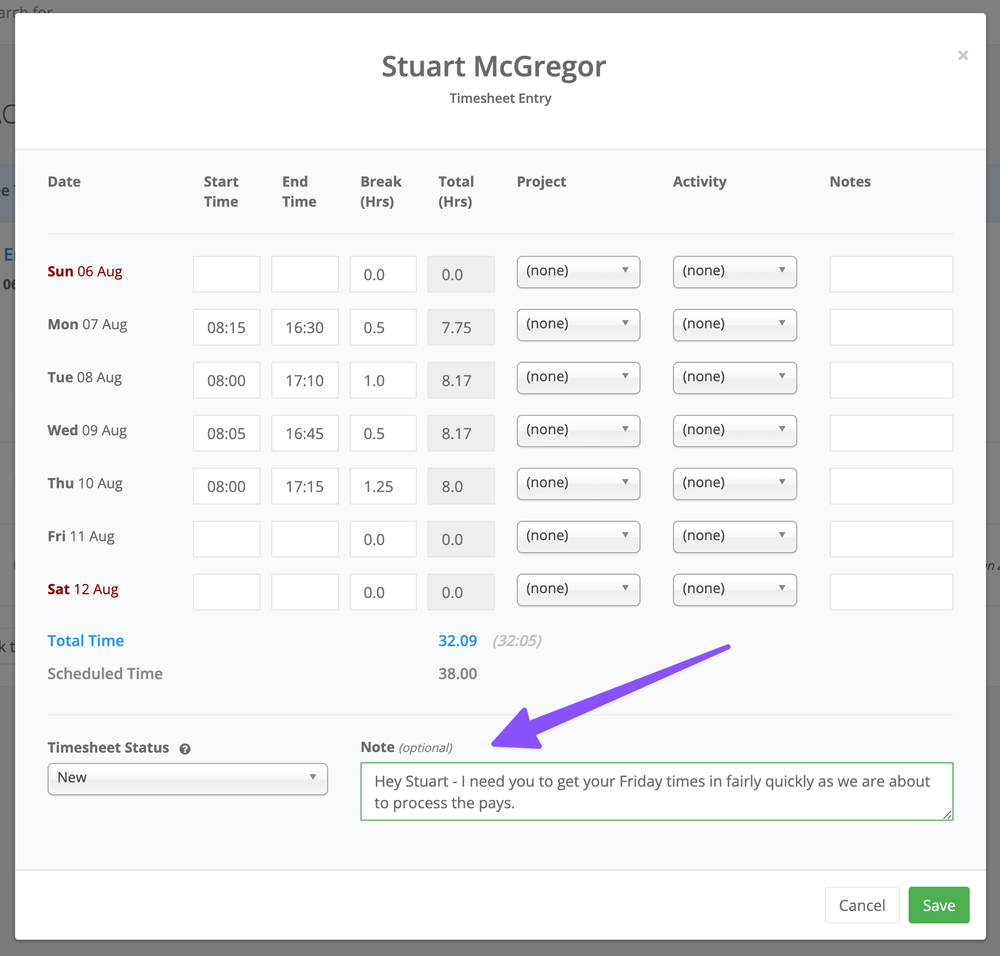Select the End Time field for Thu 10 Aug

(x=304, y=486)
